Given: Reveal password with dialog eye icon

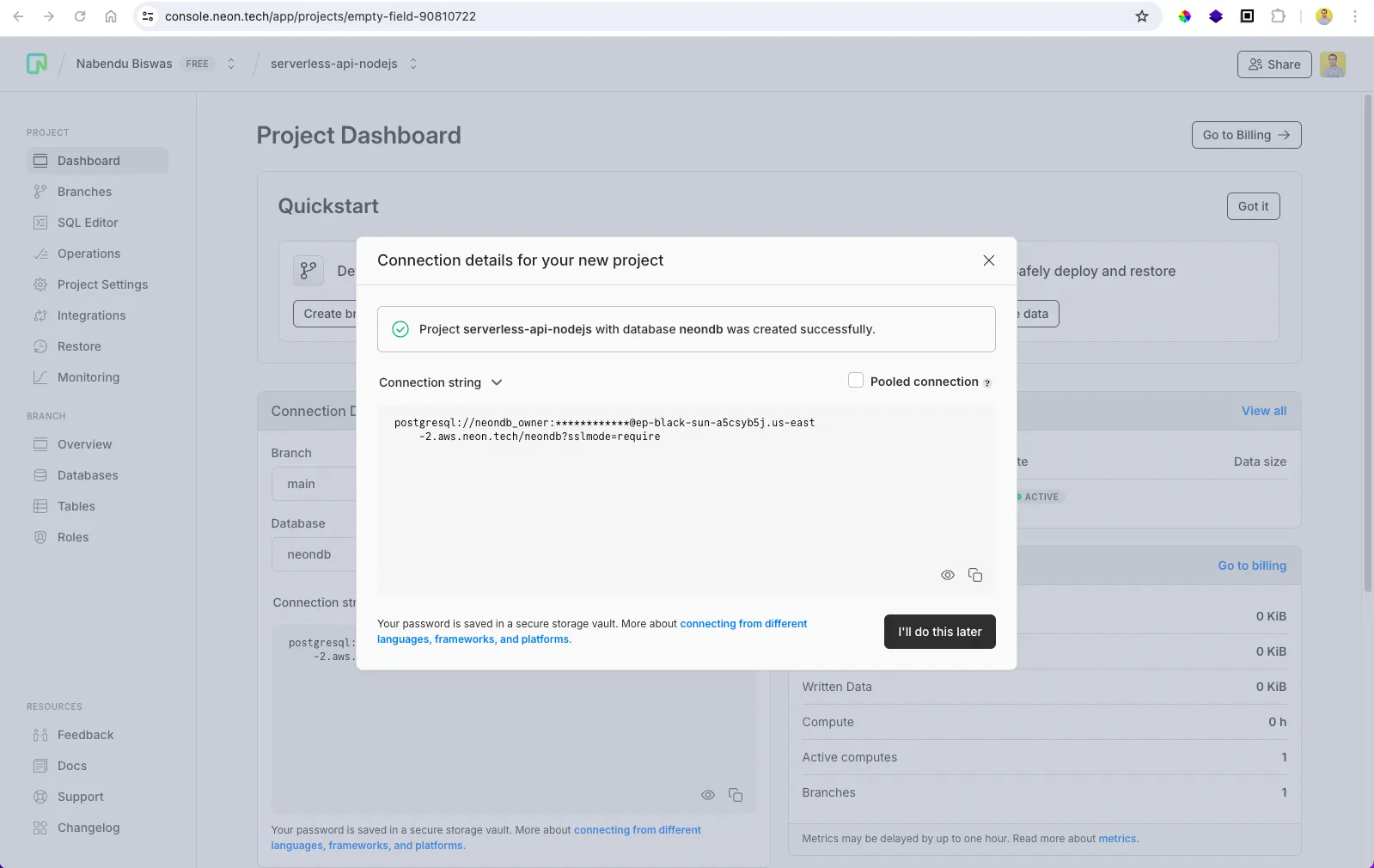Looking at the screenshot, I should [x=948, y=575].
